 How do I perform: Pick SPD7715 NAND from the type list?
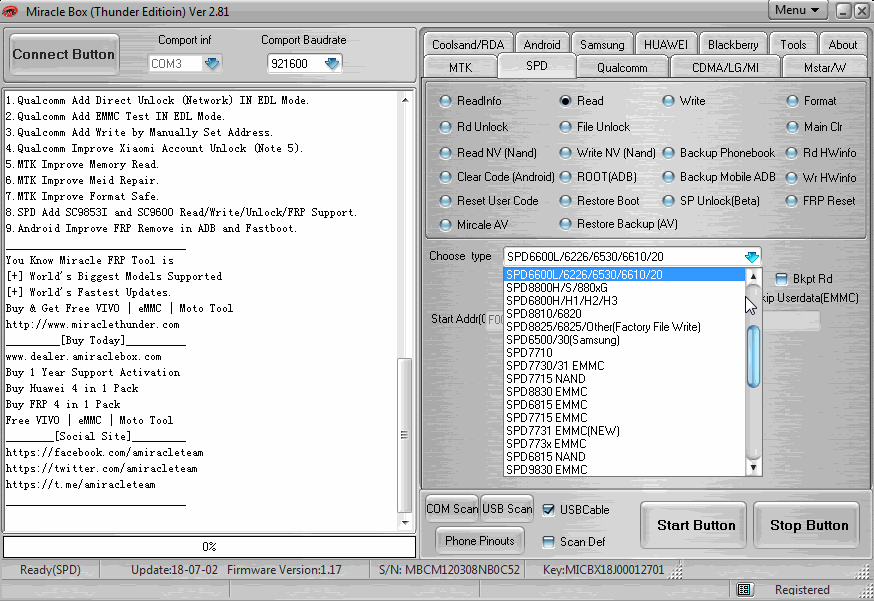[x=624, y=379]
